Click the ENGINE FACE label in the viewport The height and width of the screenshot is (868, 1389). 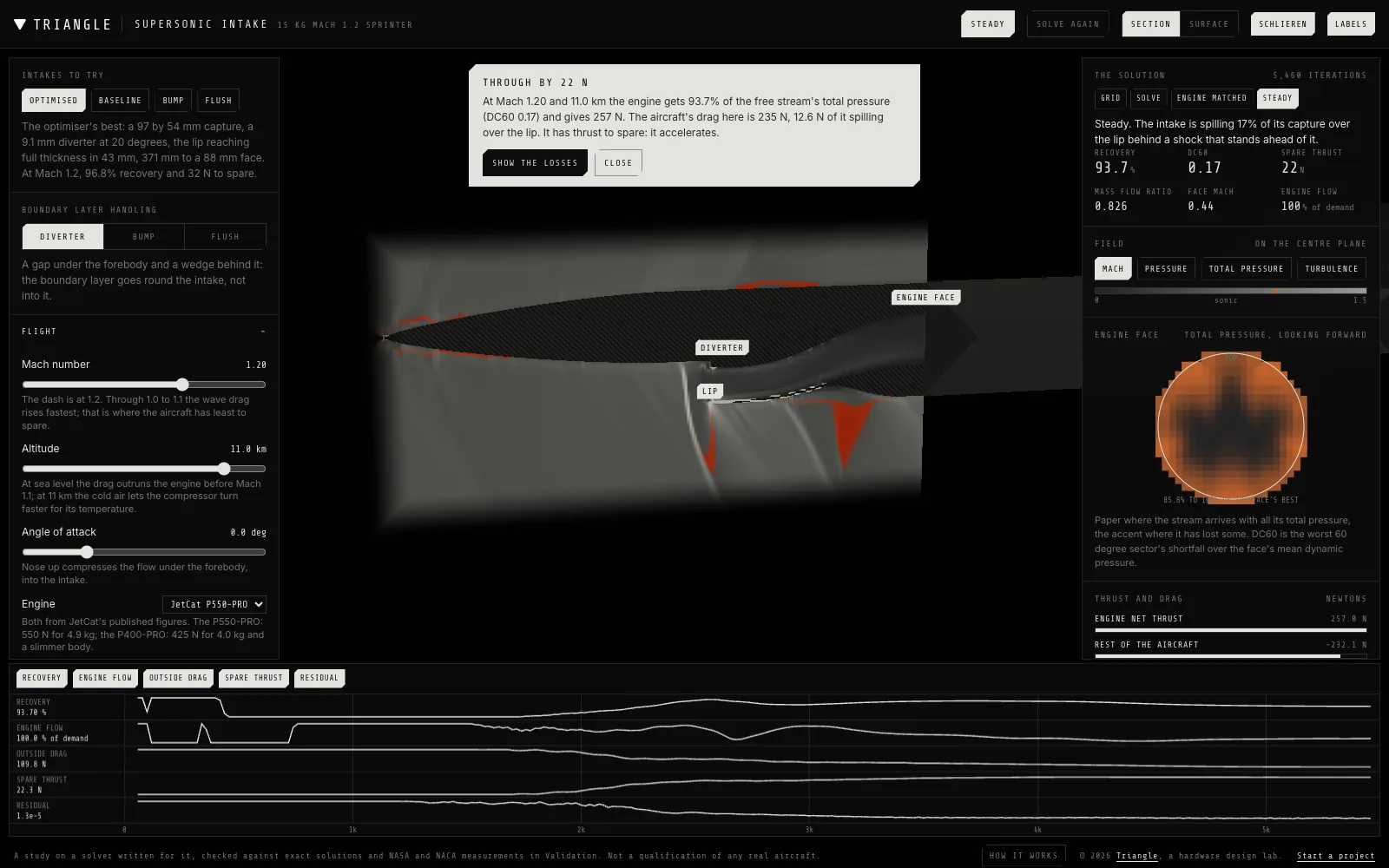coord(925,298)
